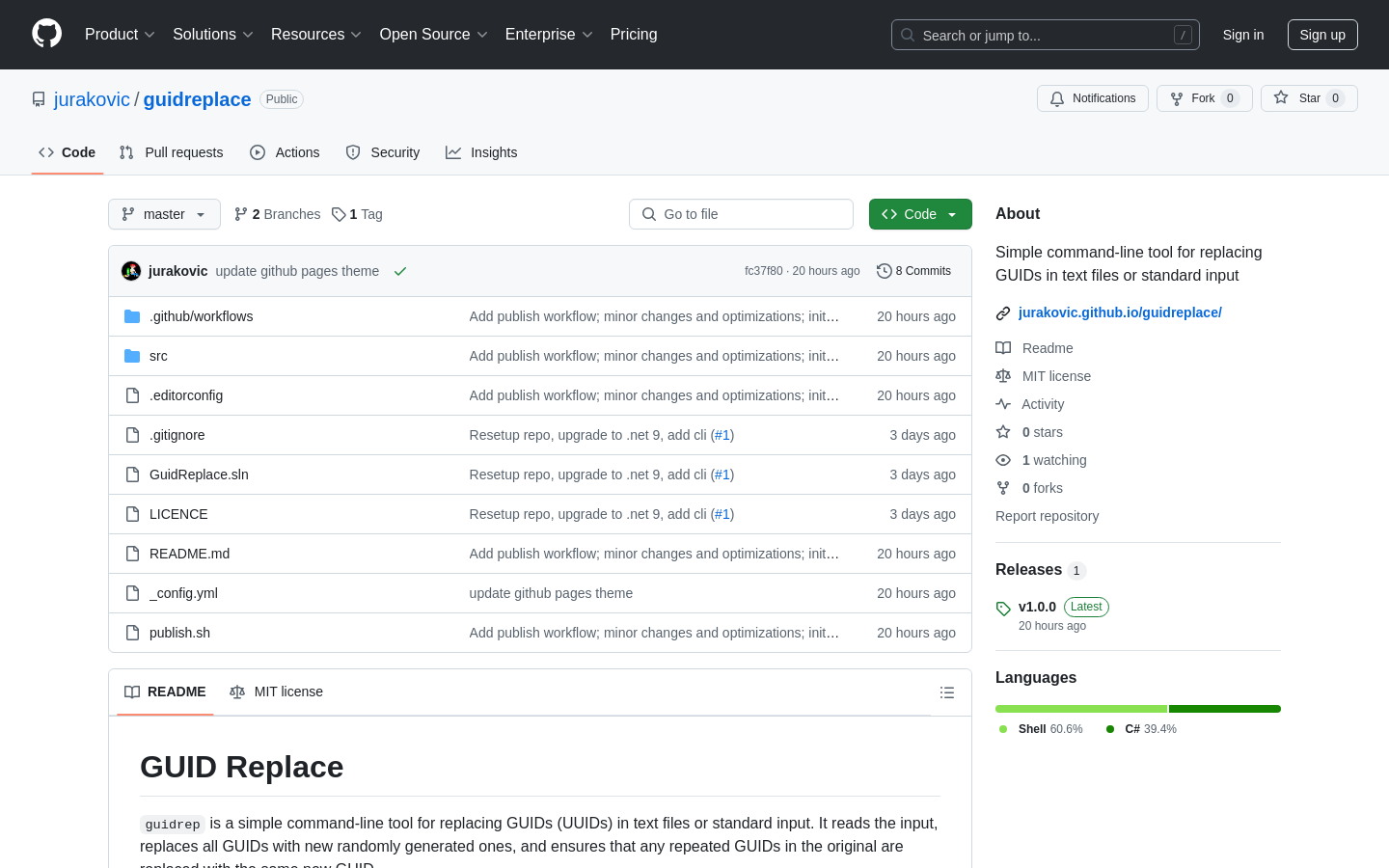The image size is (1389, 868).
Task: Click the C# 39.4% language label
Action: (1141, 729)
